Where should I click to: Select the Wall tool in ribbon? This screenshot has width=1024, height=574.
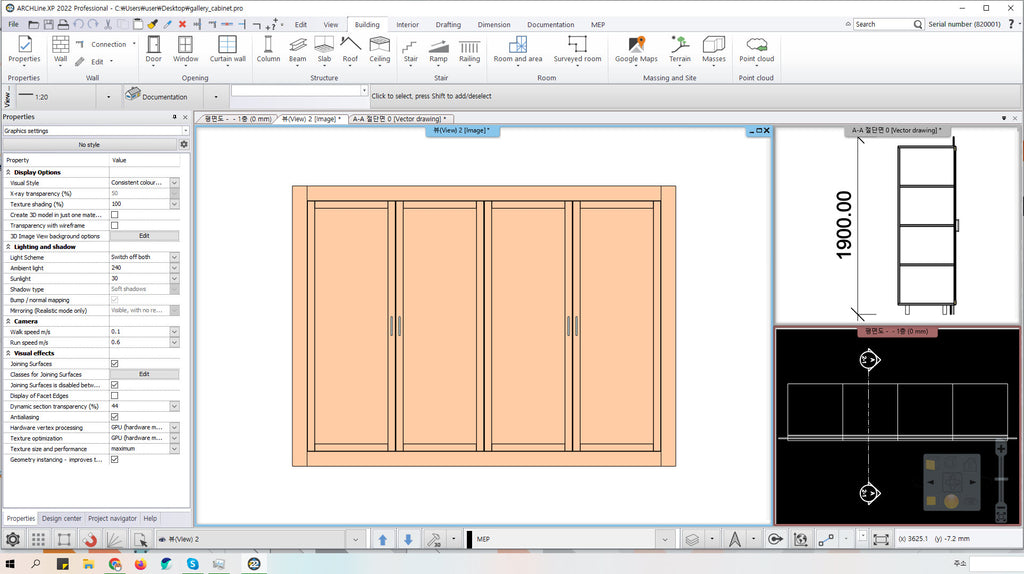pyautogui.click(x=60, y=48)
